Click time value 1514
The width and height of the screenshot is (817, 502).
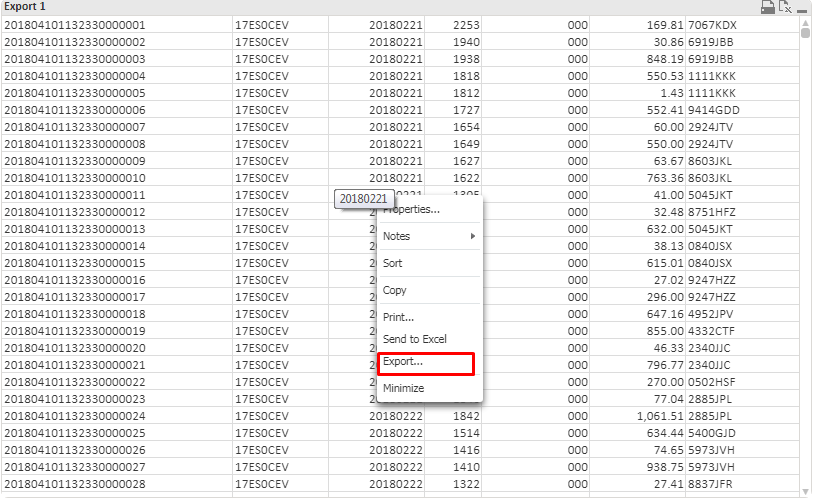(x=466, y=433)
